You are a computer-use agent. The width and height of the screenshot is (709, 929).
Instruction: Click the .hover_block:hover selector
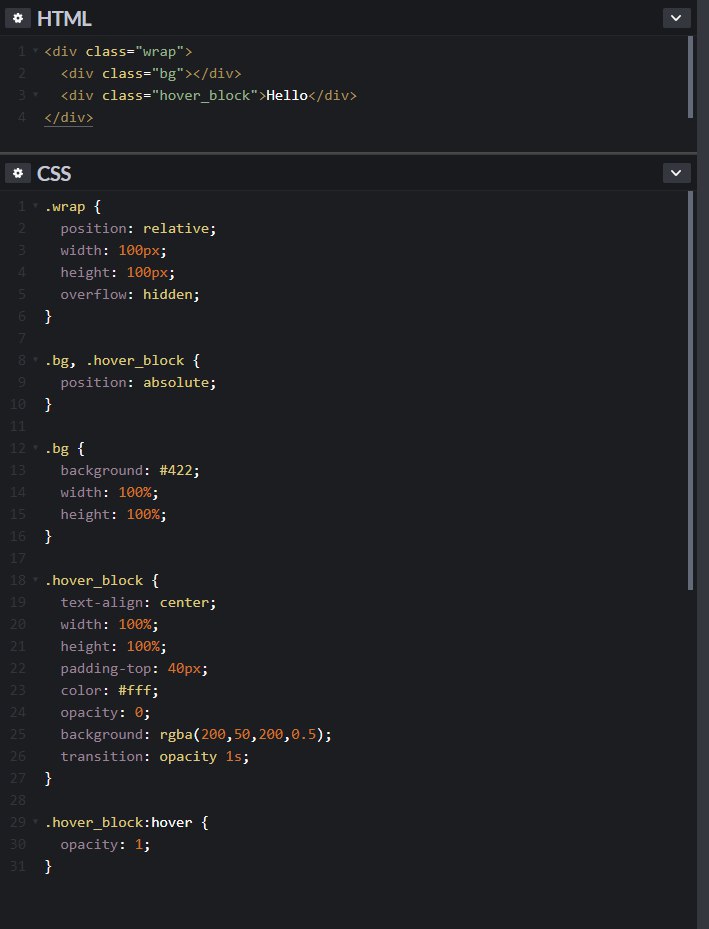(x=118, y=823)
